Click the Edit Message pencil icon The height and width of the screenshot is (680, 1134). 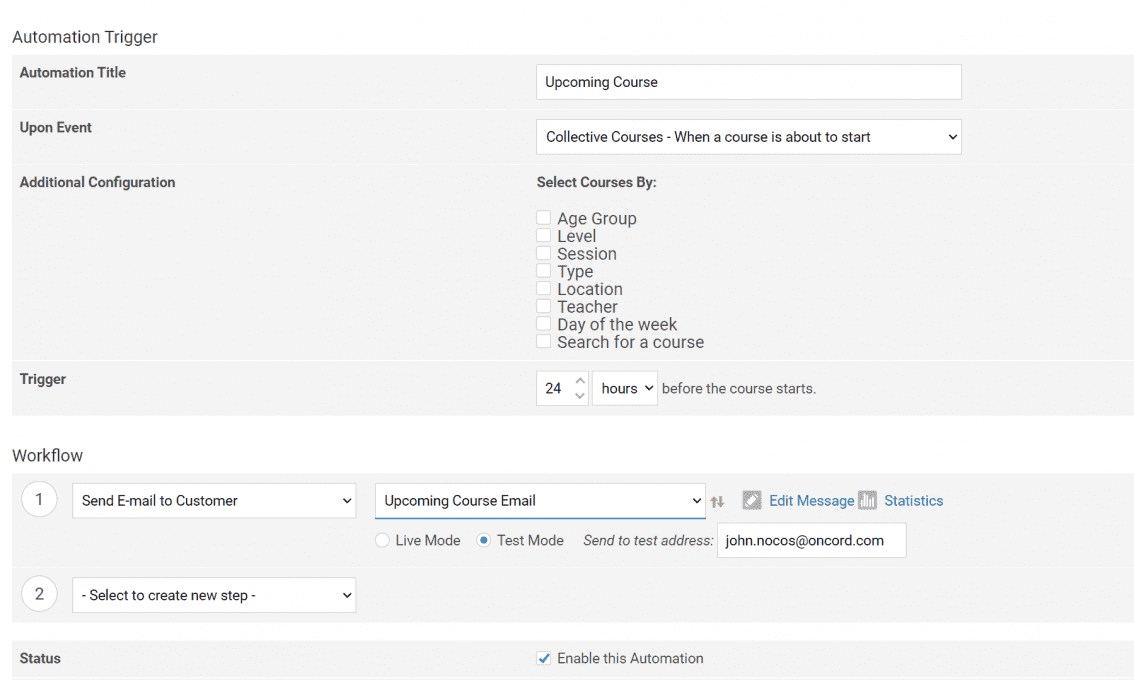tap(752, 501)
